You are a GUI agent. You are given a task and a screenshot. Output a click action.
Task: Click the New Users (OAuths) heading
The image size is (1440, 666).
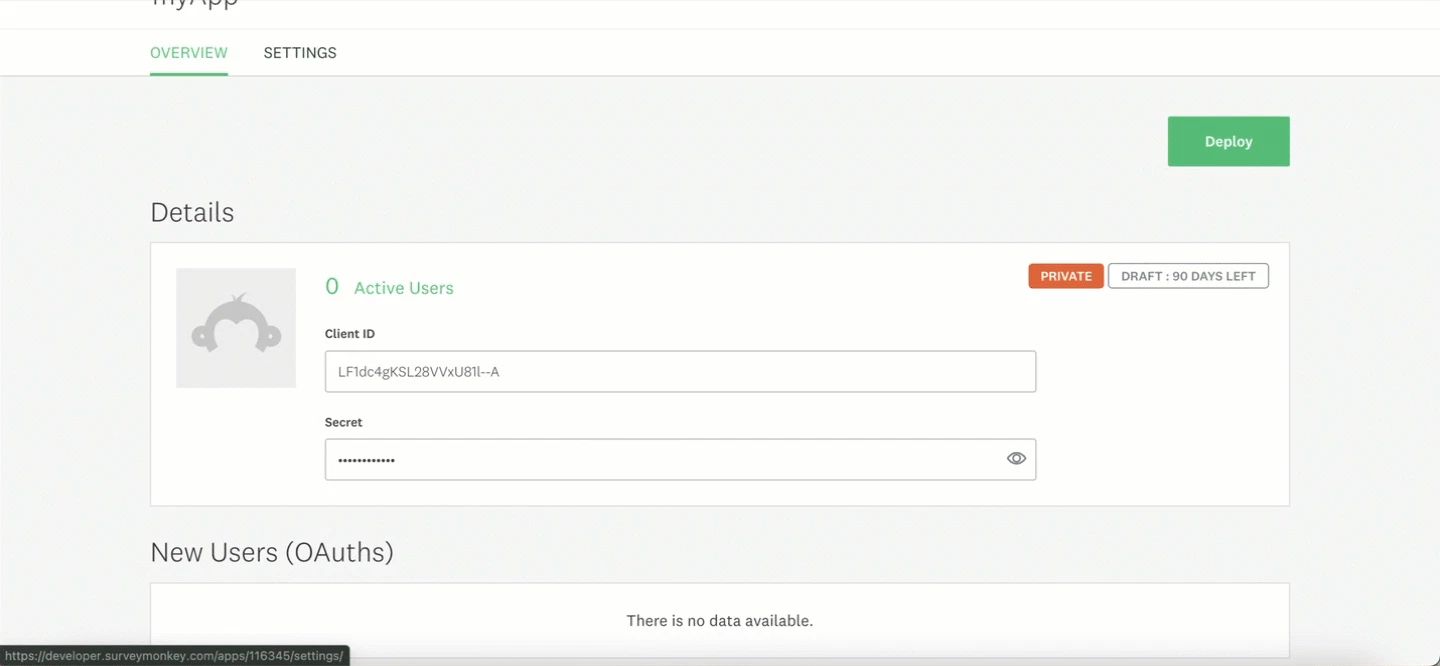[x=272, y=552]
